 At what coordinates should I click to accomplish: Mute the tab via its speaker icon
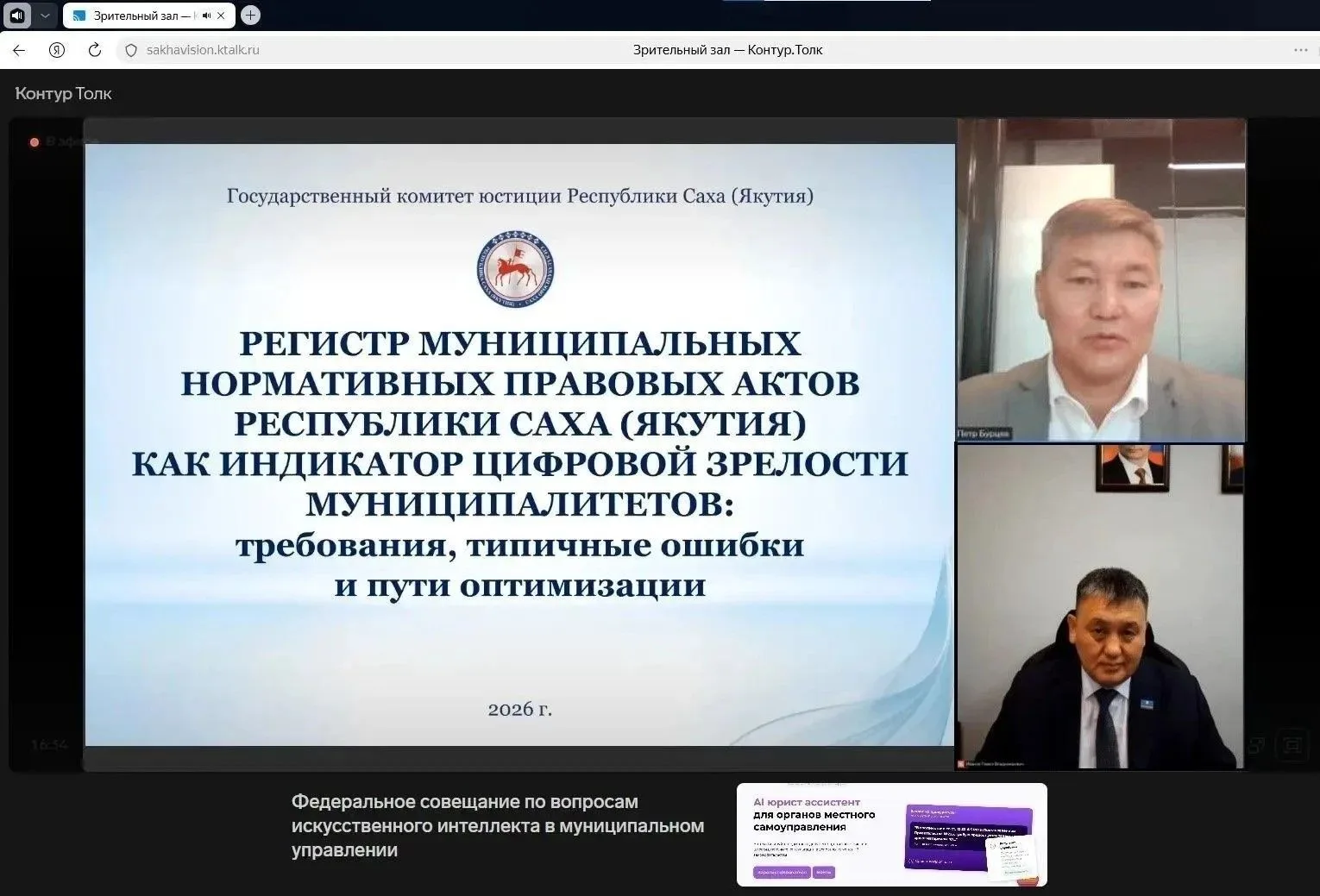coord(207,16)
